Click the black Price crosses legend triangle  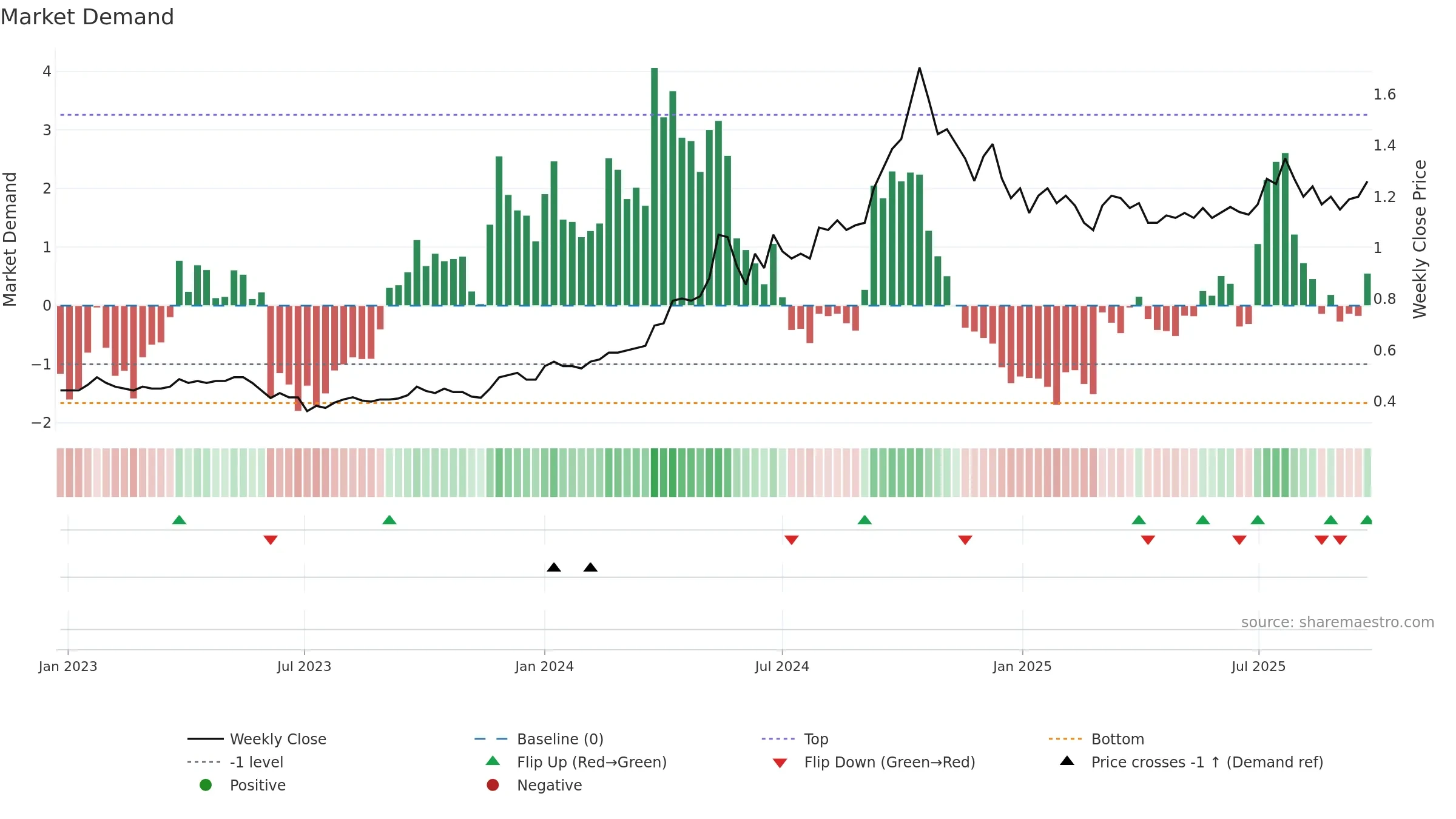[x=1067, y=761]
